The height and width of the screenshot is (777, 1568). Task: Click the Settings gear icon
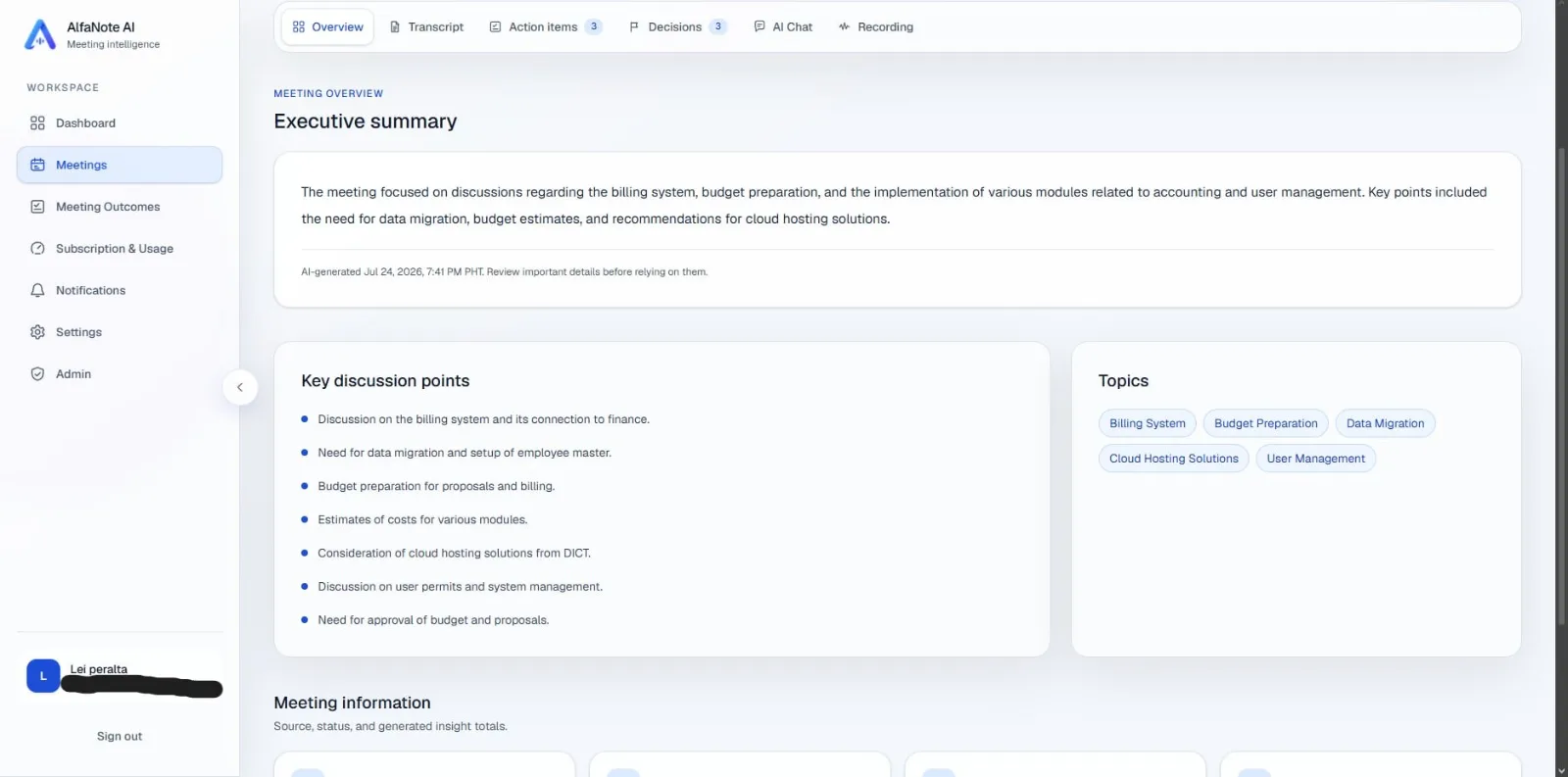[37, 332]
